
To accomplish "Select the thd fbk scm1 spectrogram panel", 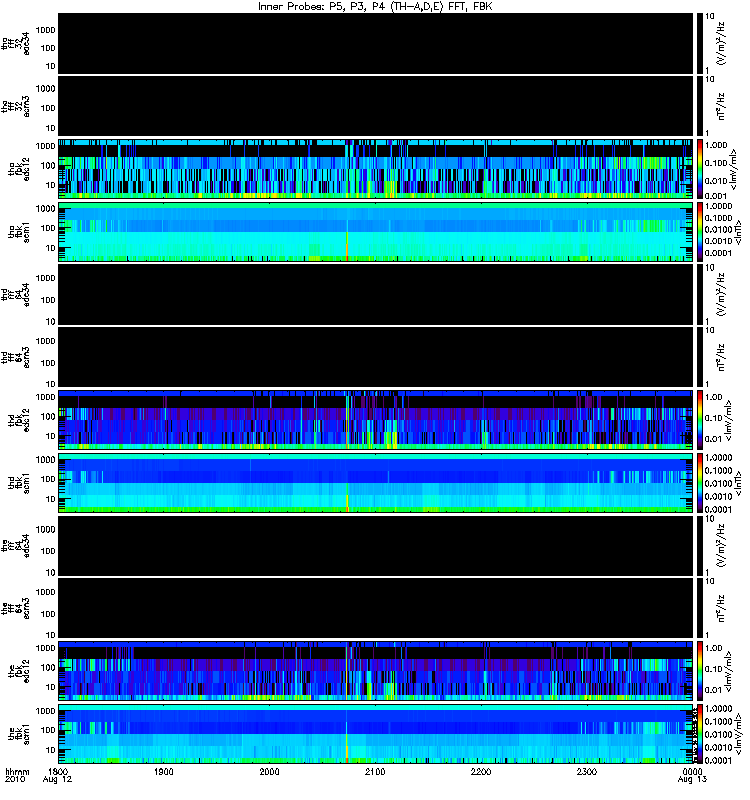I will coord(376,483).
